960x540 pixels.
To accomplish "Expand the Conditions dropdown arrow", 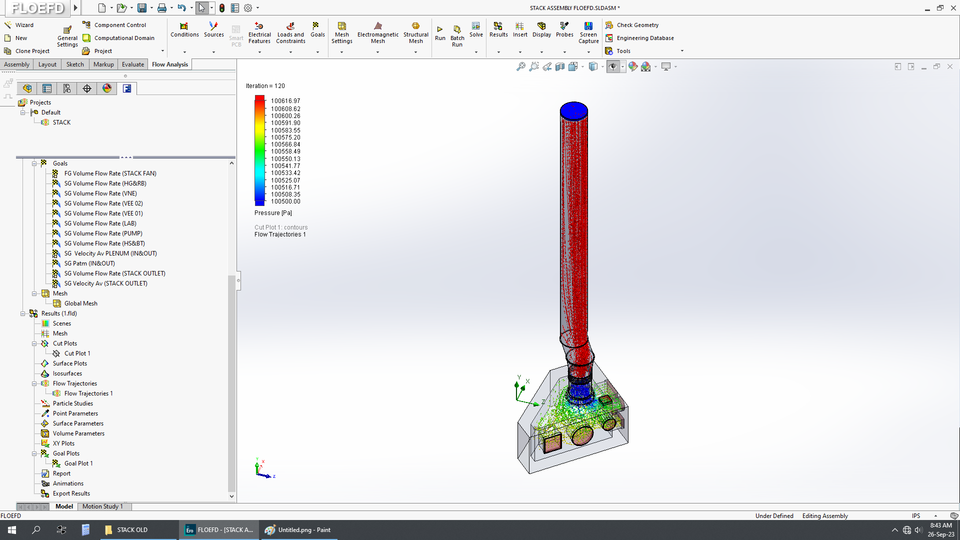I will point(184,52).
